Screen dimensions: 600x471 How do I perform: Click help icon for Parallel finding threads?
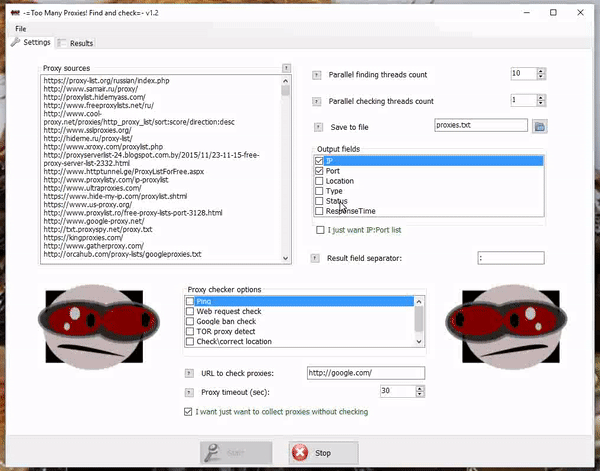[x=316, y=75]
